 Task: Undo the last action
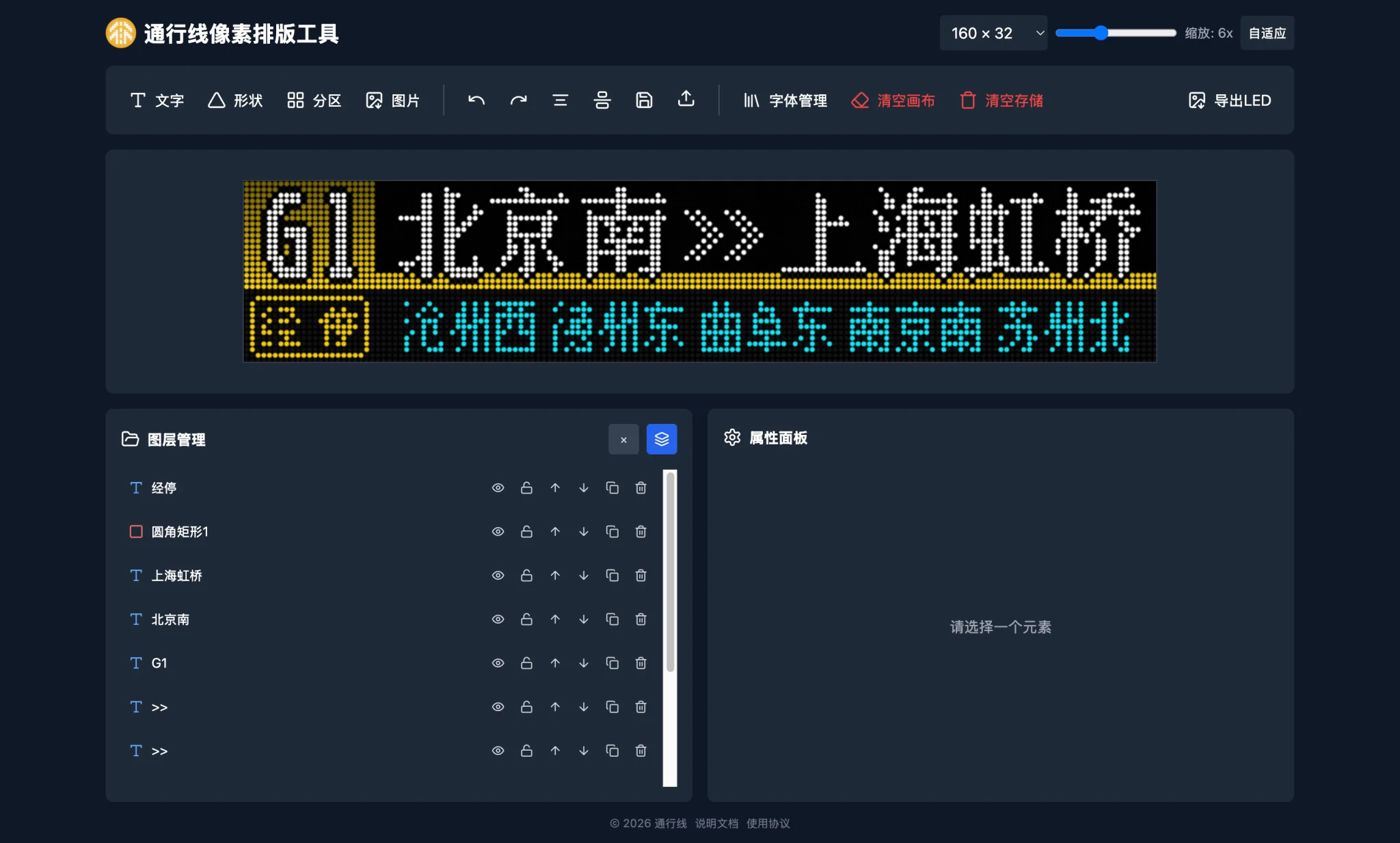(x=475, y=100)
